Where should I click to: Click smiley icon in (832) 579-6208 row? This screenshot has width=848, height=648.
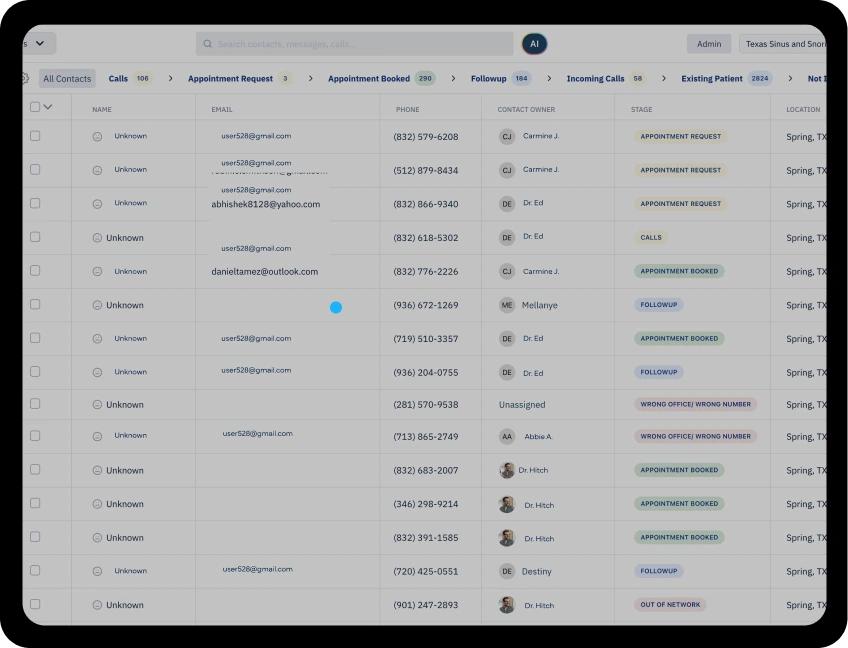[x=97, y=137]
